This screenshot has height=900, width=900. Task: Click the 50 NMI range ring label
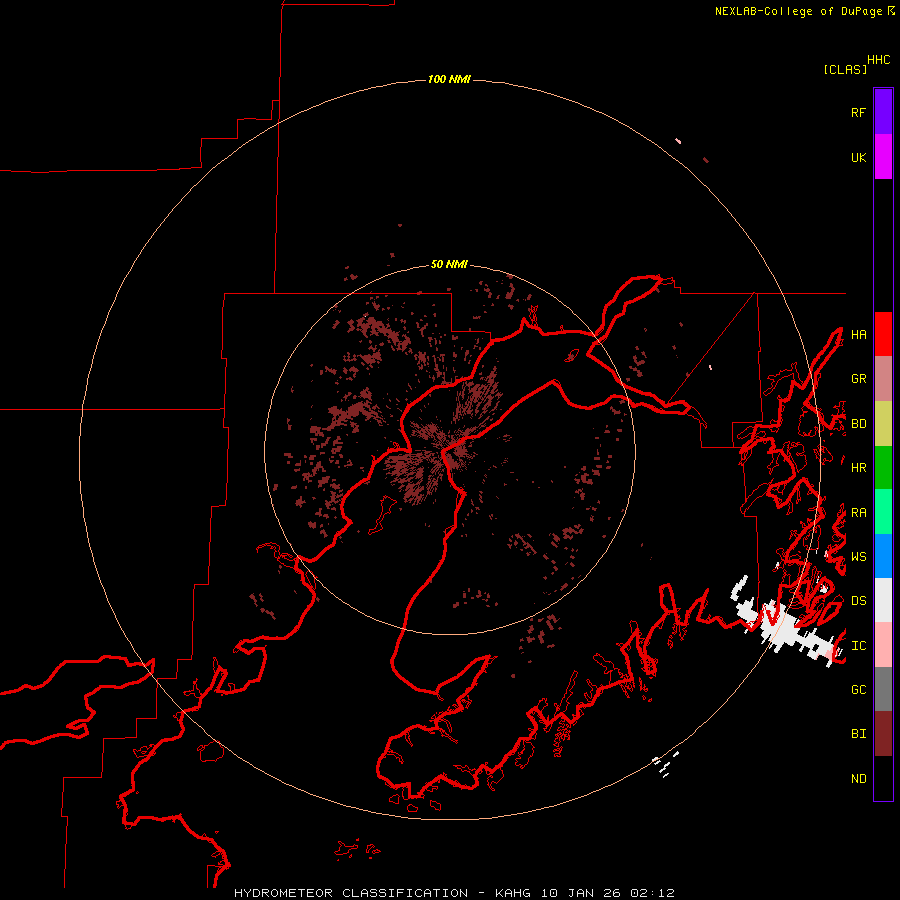pyautogui.click(x=449, y=265)
